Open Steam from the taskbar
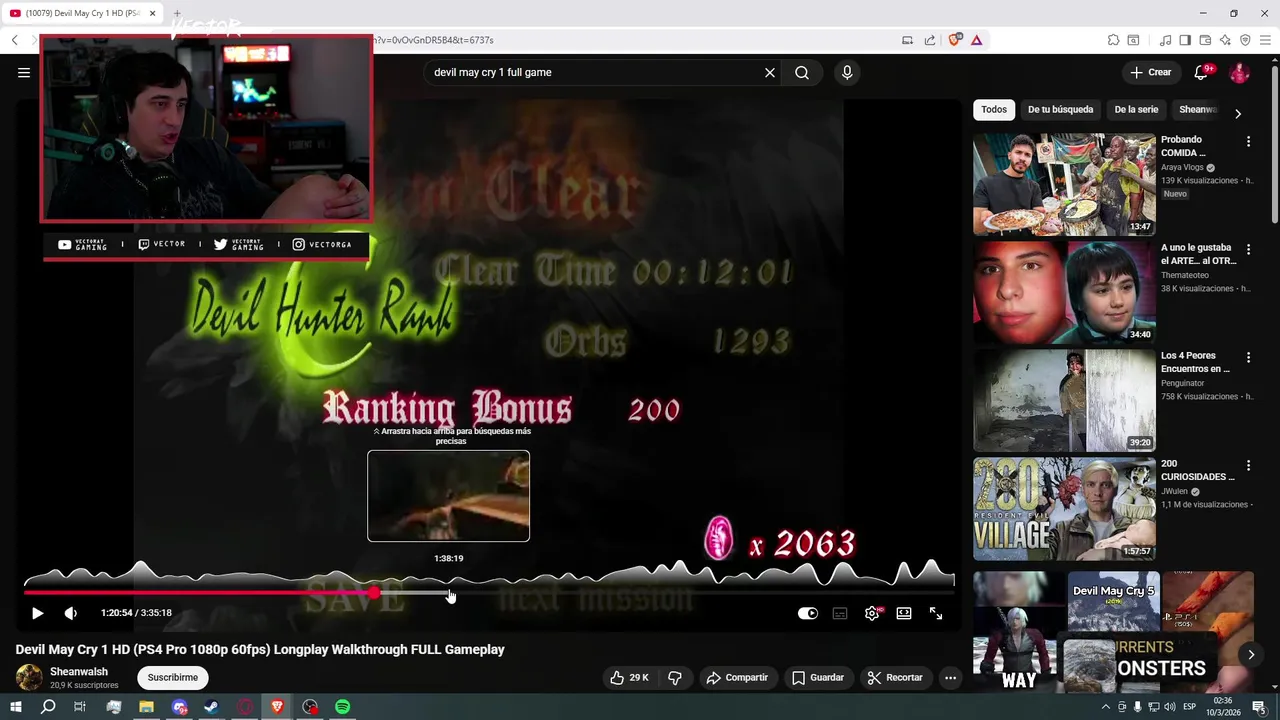Screen dimensions: 1280x720 (x=211, y=707)
